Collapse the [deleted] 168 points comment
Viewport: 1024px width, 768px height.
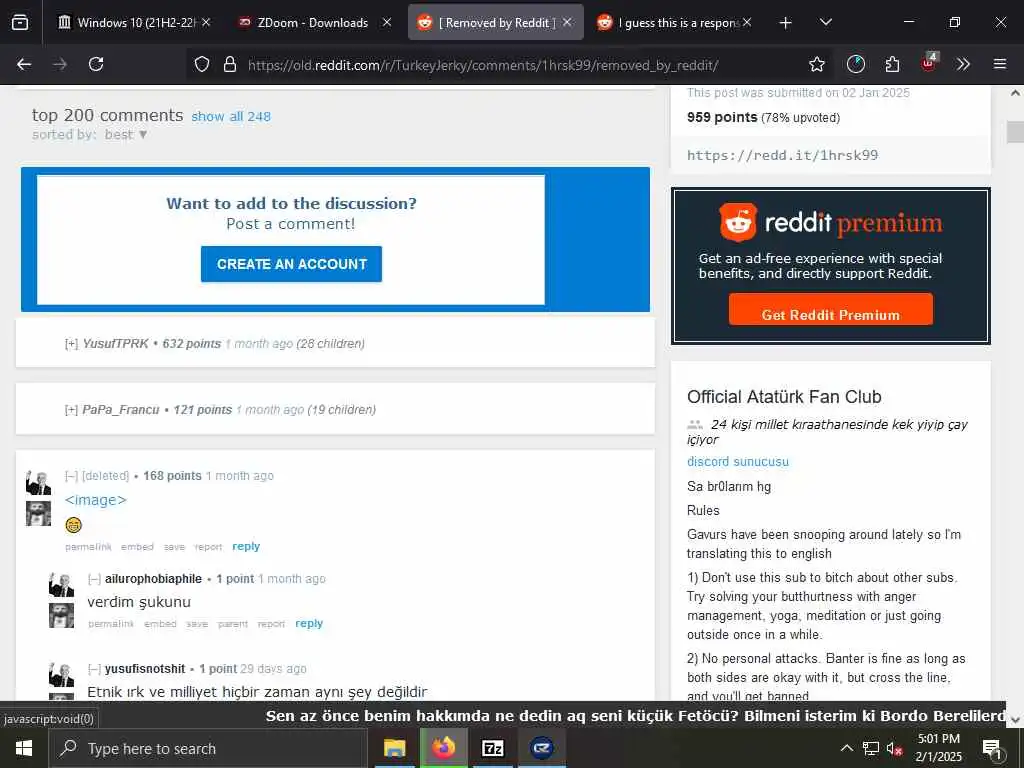click(71, 475)
